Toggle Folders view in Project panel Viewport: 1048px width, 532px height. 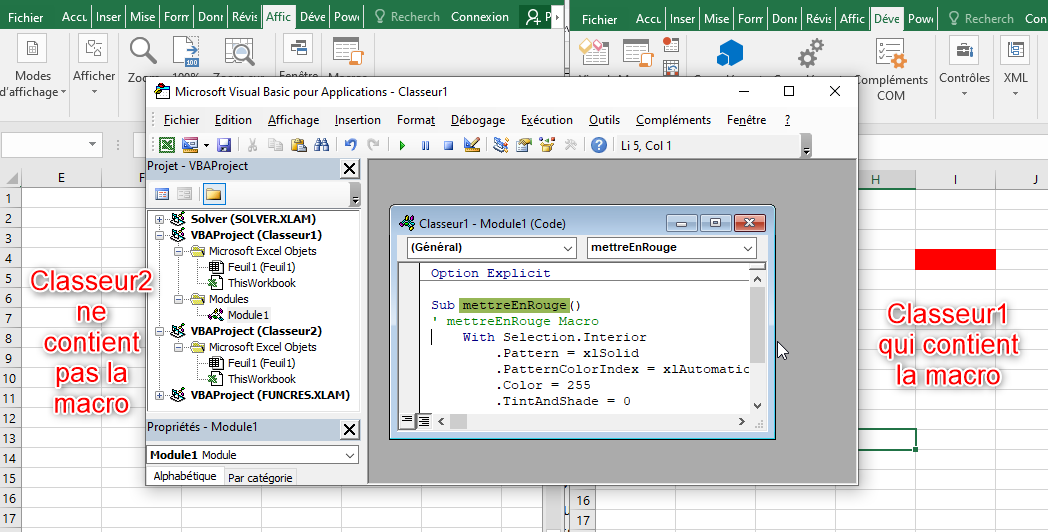213,194
